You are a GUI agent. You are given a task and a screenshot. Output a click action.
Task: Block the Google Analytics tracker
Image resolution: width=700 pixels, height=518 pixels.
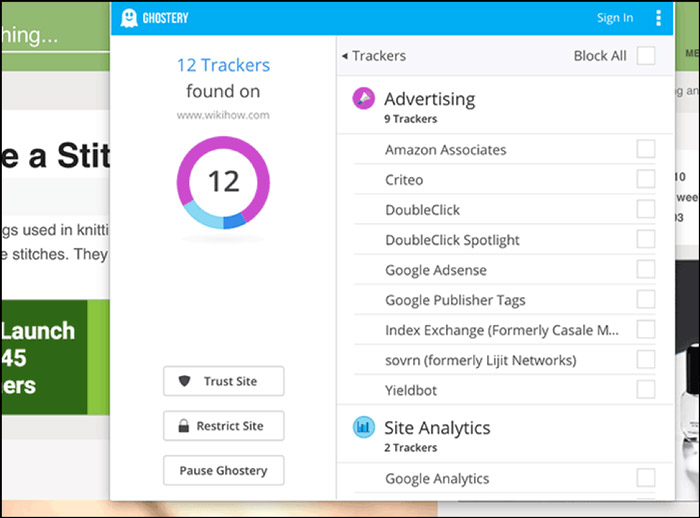coord(646,477)
